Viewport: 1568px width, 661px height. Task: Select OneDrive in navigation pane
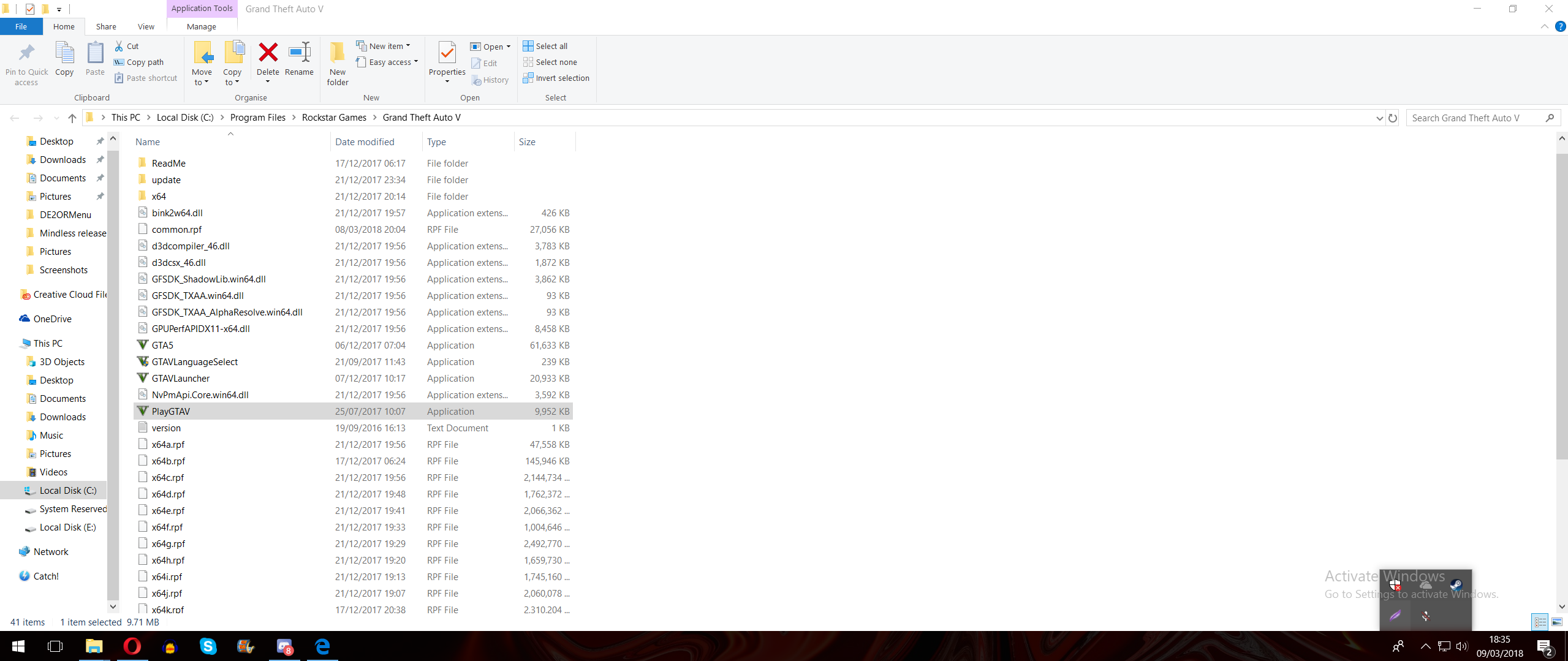click(x=53, y=319)
